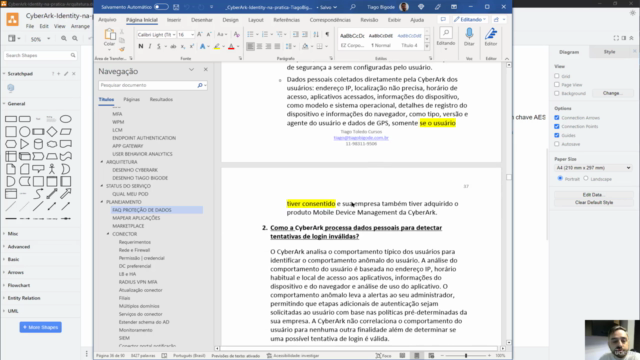The height and width of the screenshot is (360, 640).
Task: Pick the red font color
Action: (x=231, y=47)
